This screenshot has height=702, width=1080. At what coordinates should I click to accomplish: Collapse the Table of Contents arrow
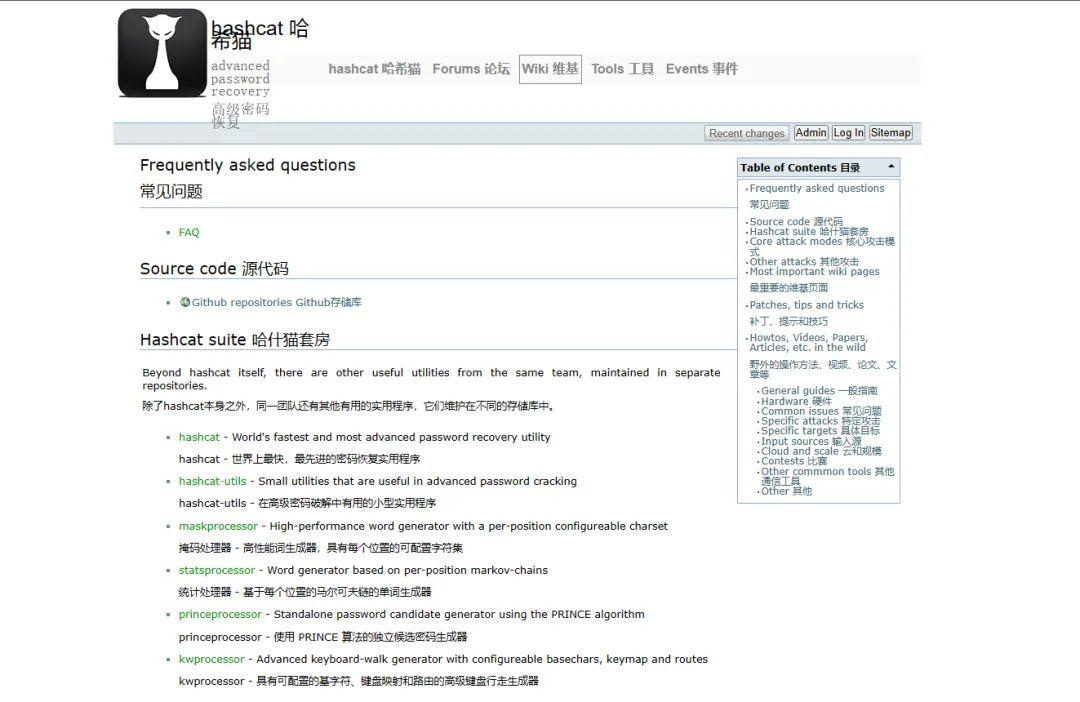click(891, 167)
